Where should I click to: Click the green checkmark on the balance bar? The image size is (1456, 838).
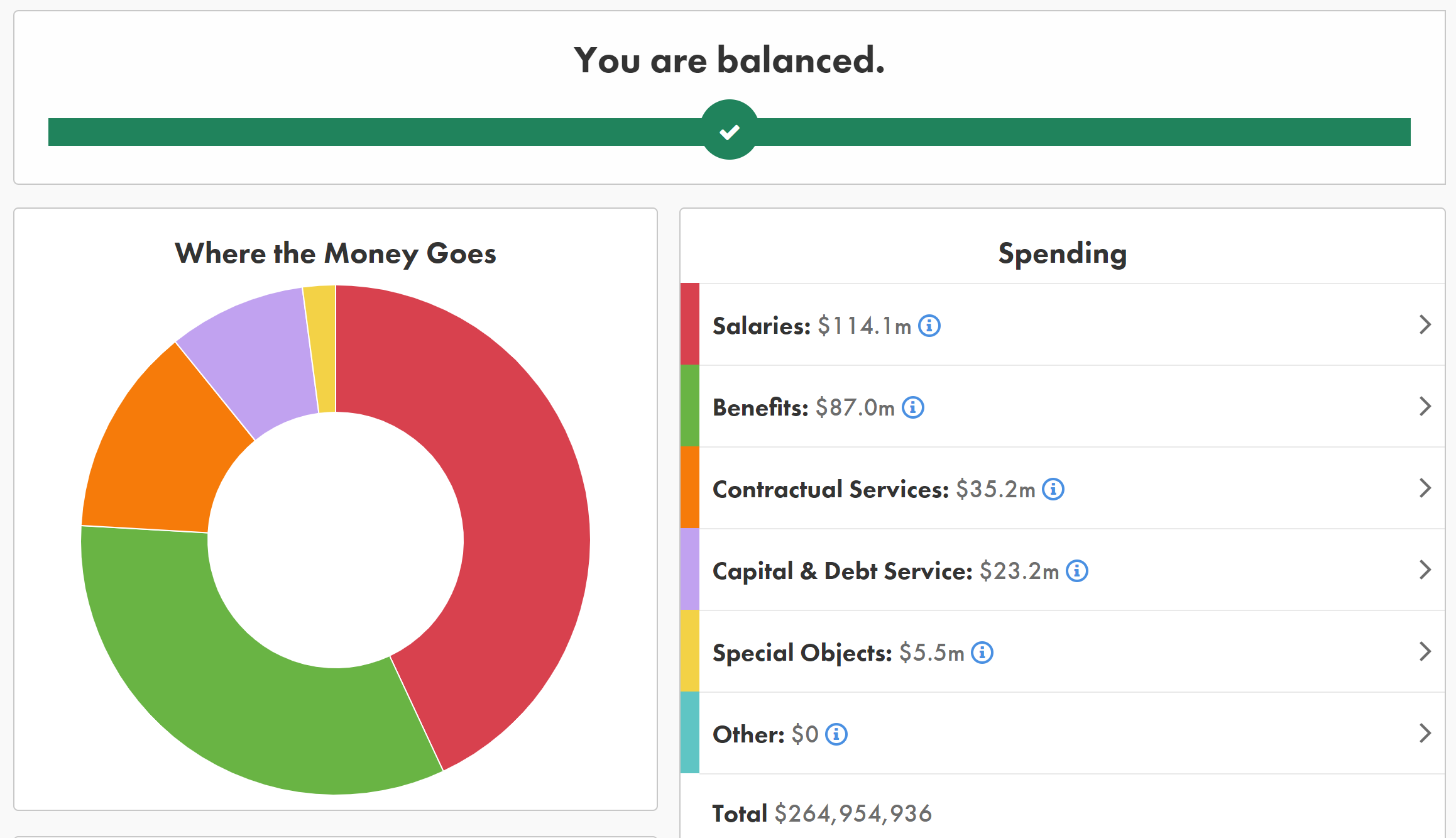pyautogui.click(x=729, y=131)
